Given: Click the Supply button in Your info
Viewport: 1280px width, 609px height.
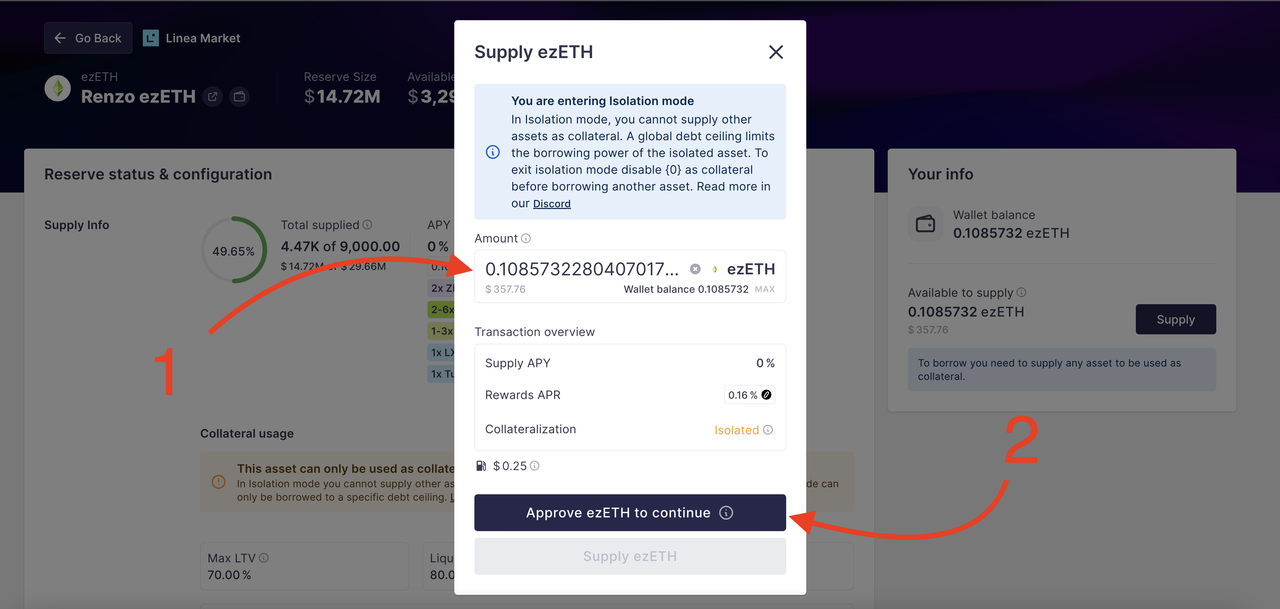Looking at the screenshot, I should [x=1176, y=319].
